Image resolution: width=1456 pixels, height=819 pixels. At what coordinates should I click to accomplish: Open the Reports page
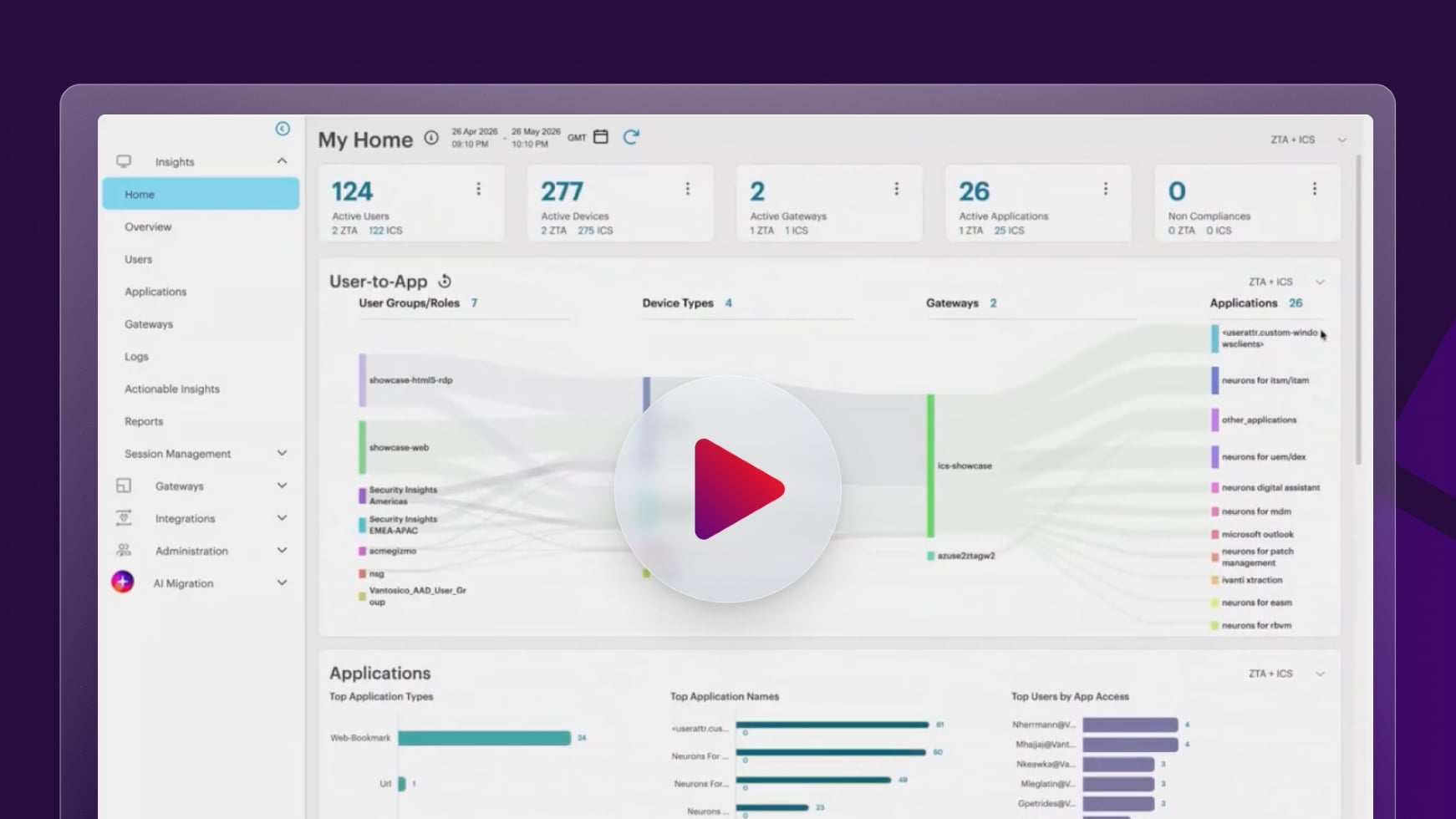tap(144, 421)
